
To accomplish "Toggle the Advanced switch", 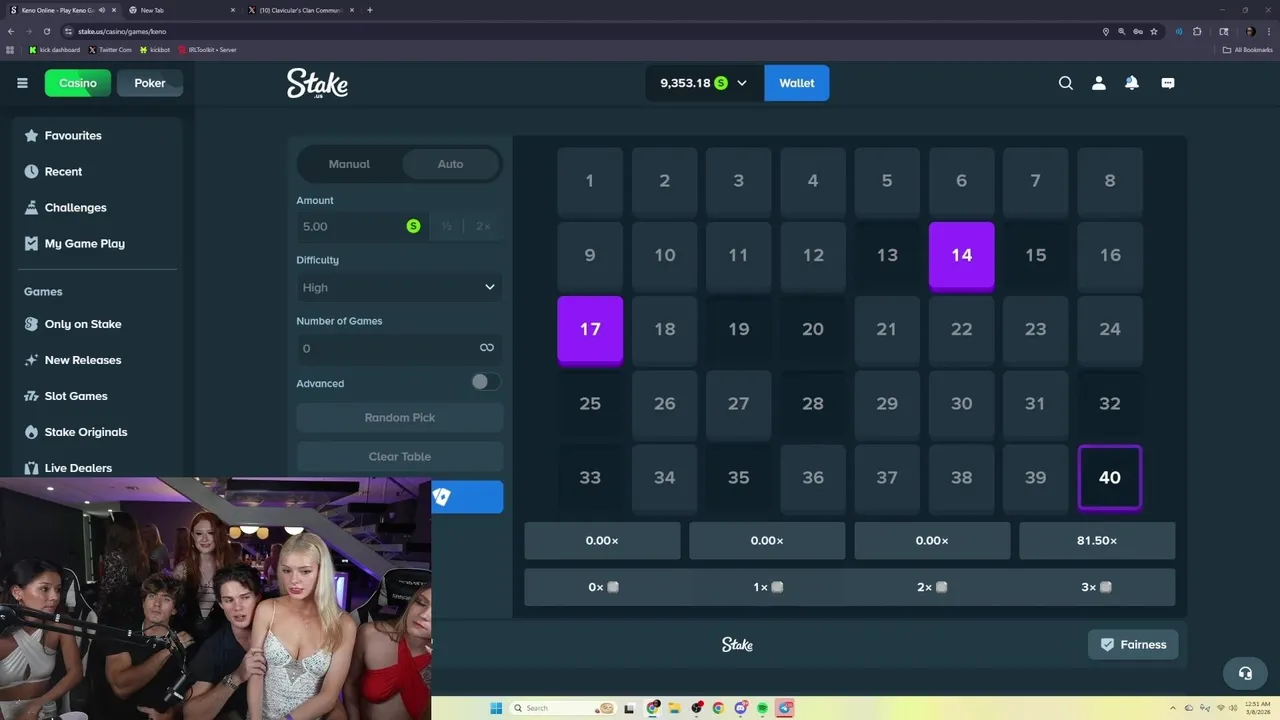I will pyautogui.click(x=486, y=382).
